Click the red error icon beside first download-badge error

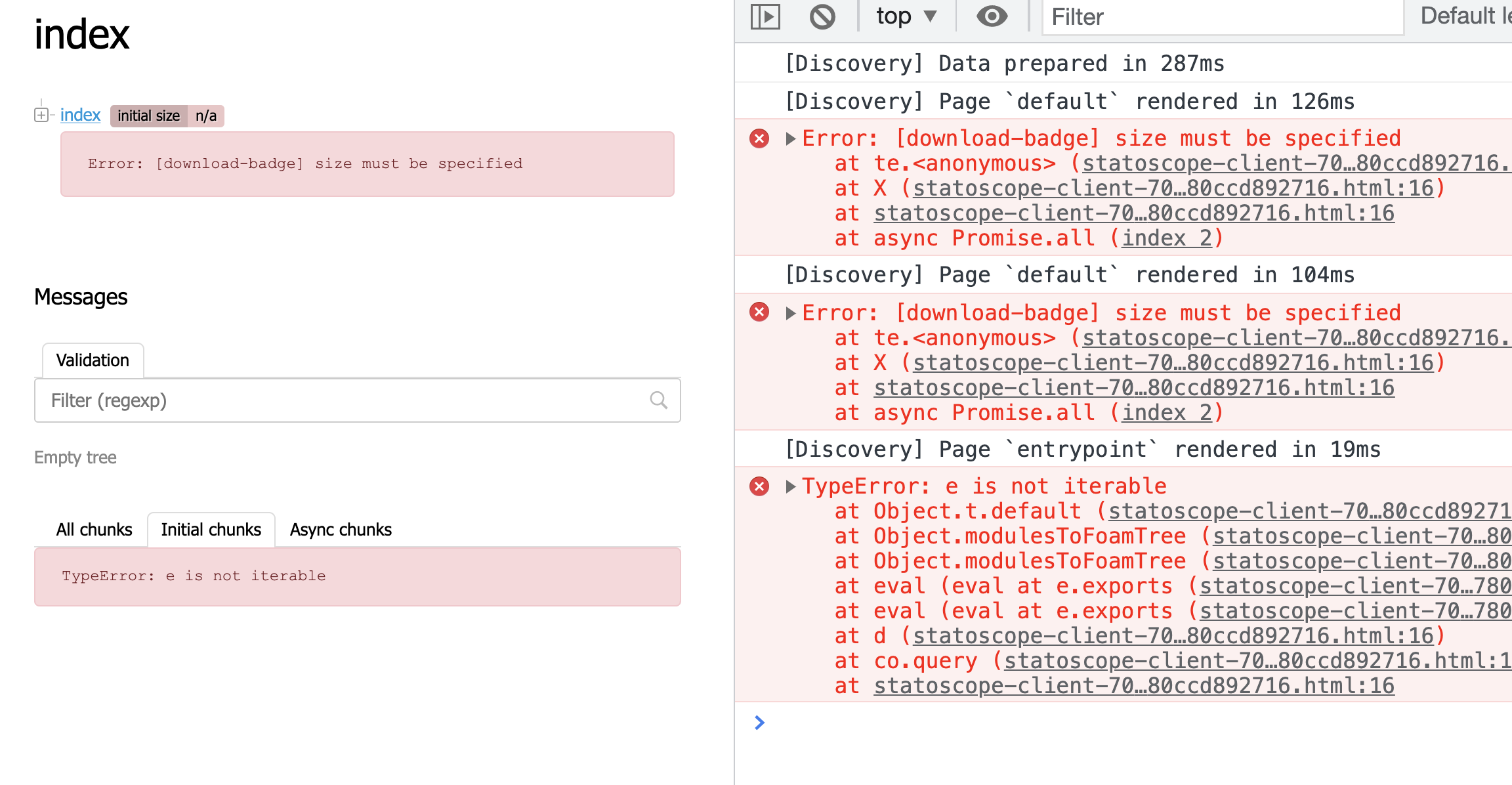coord(760,138)
